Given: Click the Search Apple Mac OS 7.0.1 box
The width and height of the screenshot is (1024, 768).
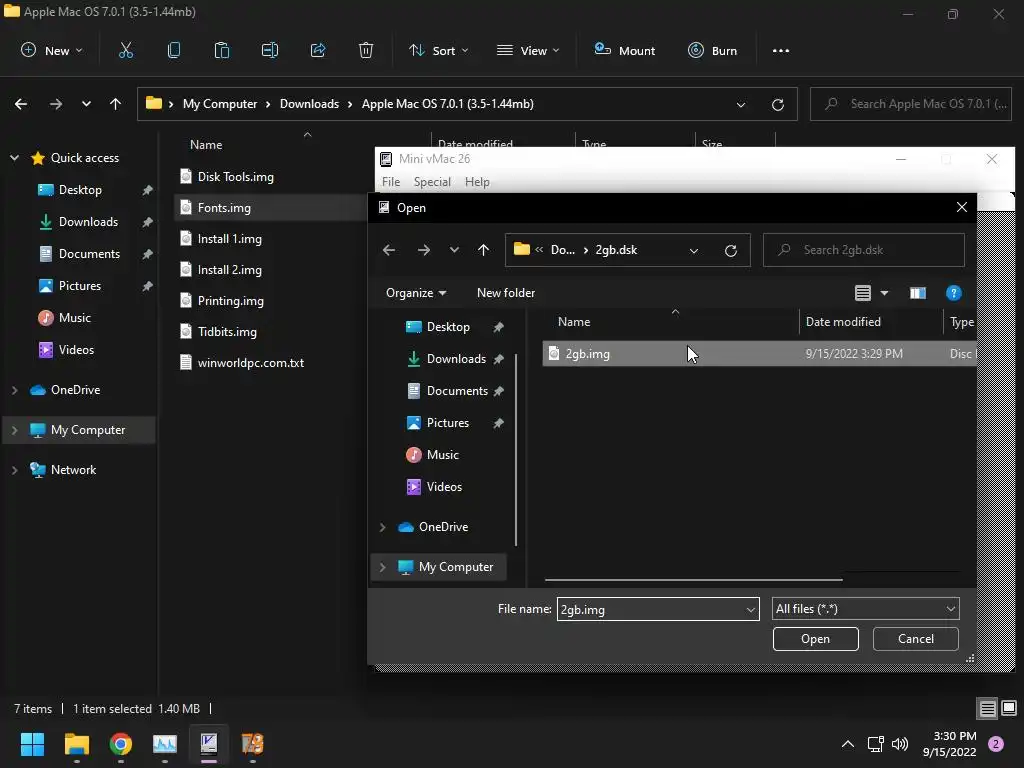Looking at the screenshot, I should point(910,104).
